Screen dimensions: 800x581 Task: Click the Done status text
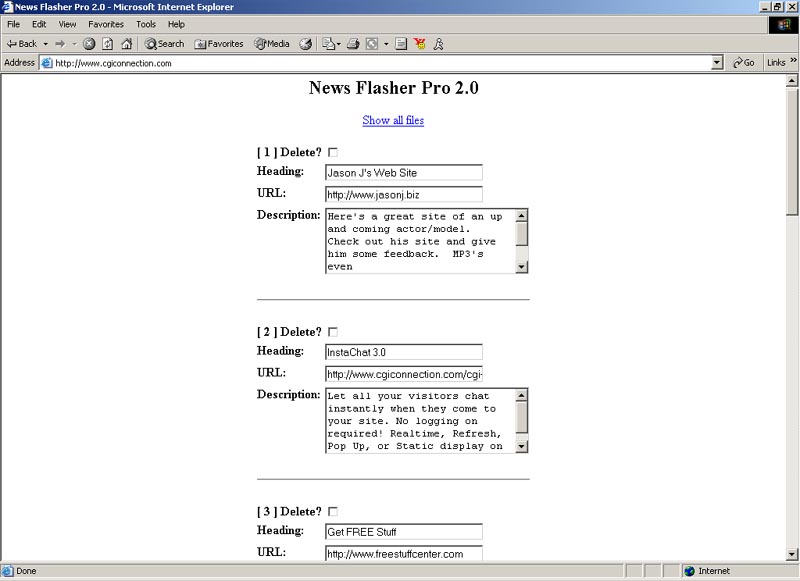click(26, 571)
